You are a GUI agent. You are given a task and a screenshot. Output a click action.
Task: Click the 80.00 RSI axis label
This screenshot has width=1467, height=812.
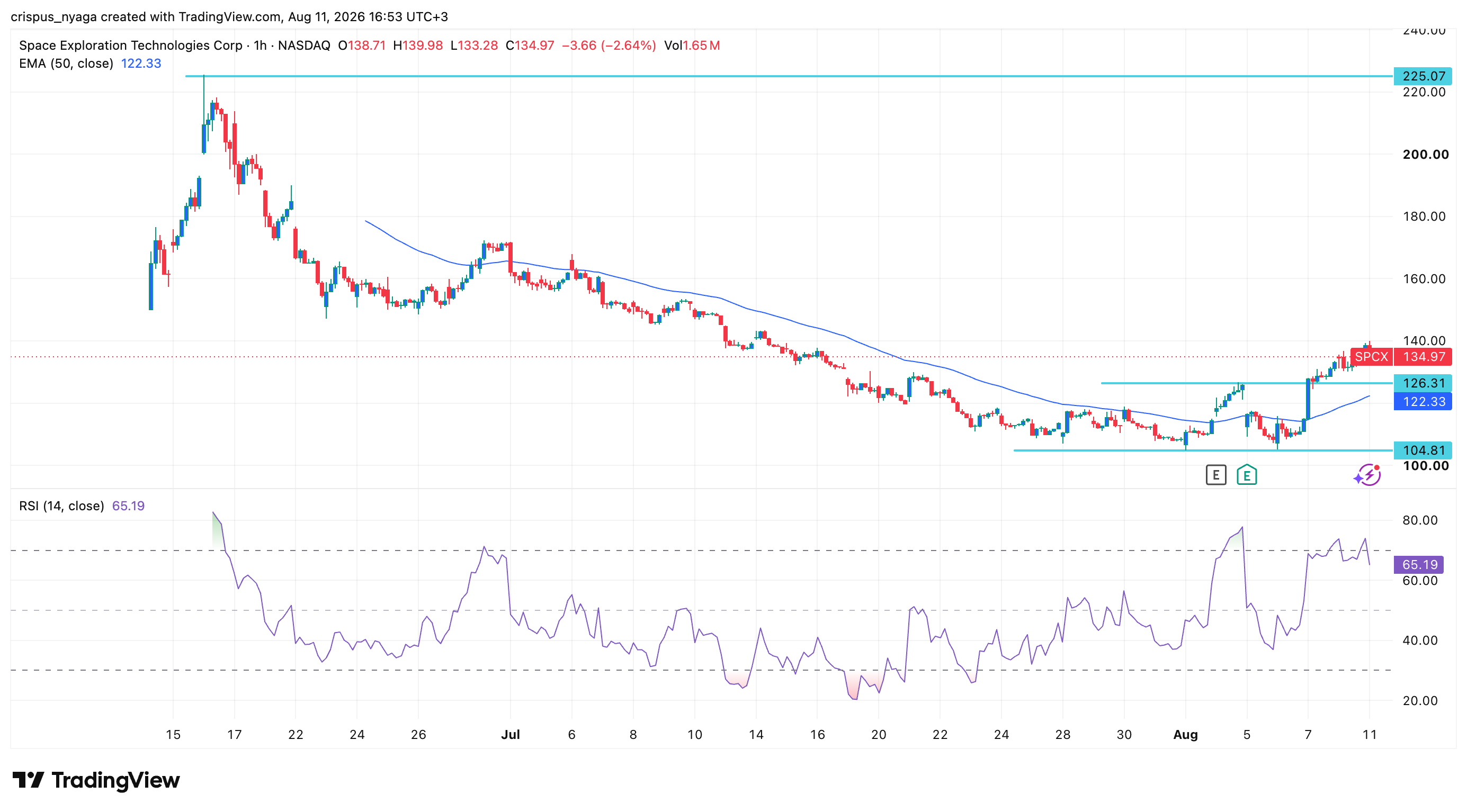[x=1420, y=520]
